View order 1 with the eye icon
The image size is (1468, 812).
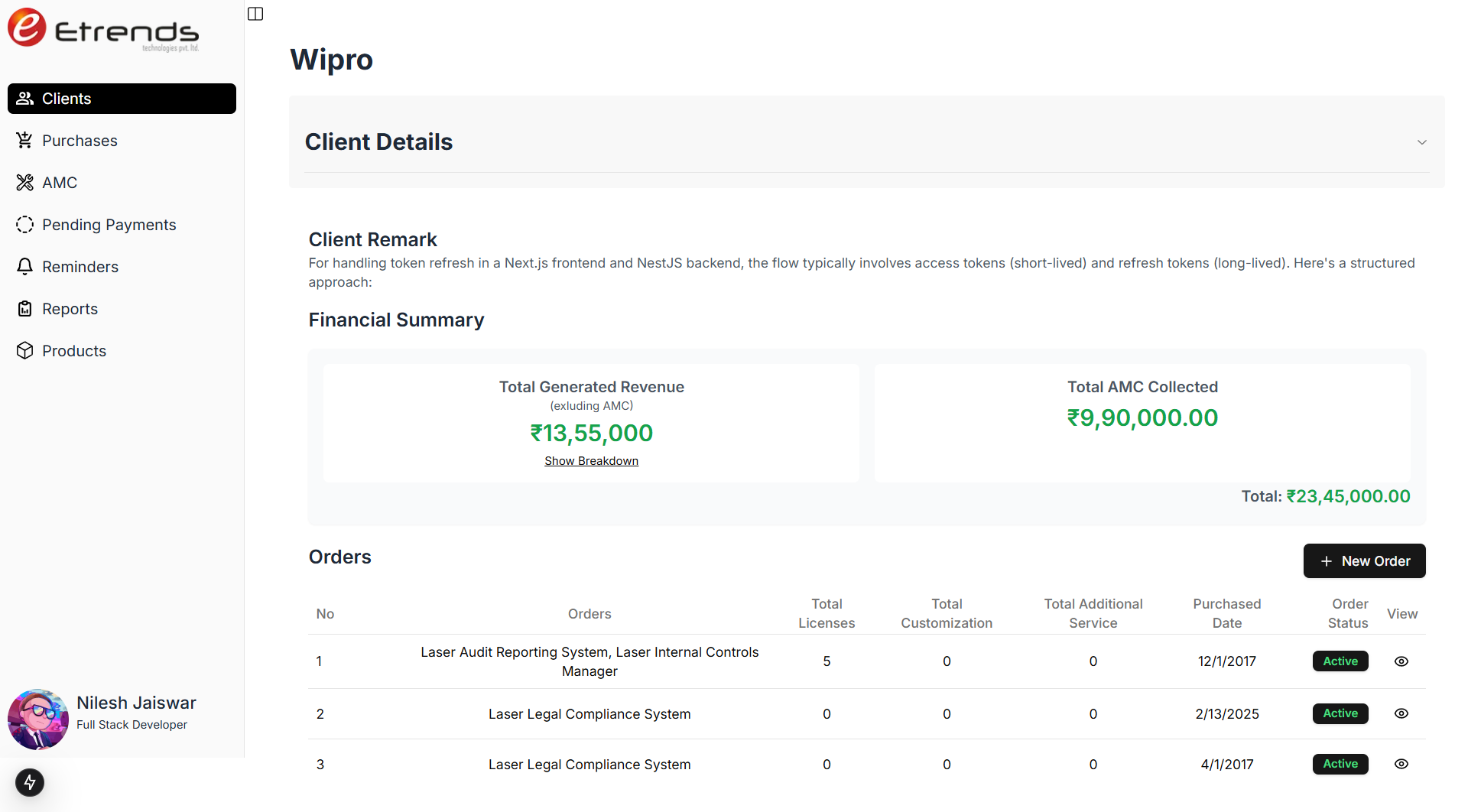[x=1401, y=661]
